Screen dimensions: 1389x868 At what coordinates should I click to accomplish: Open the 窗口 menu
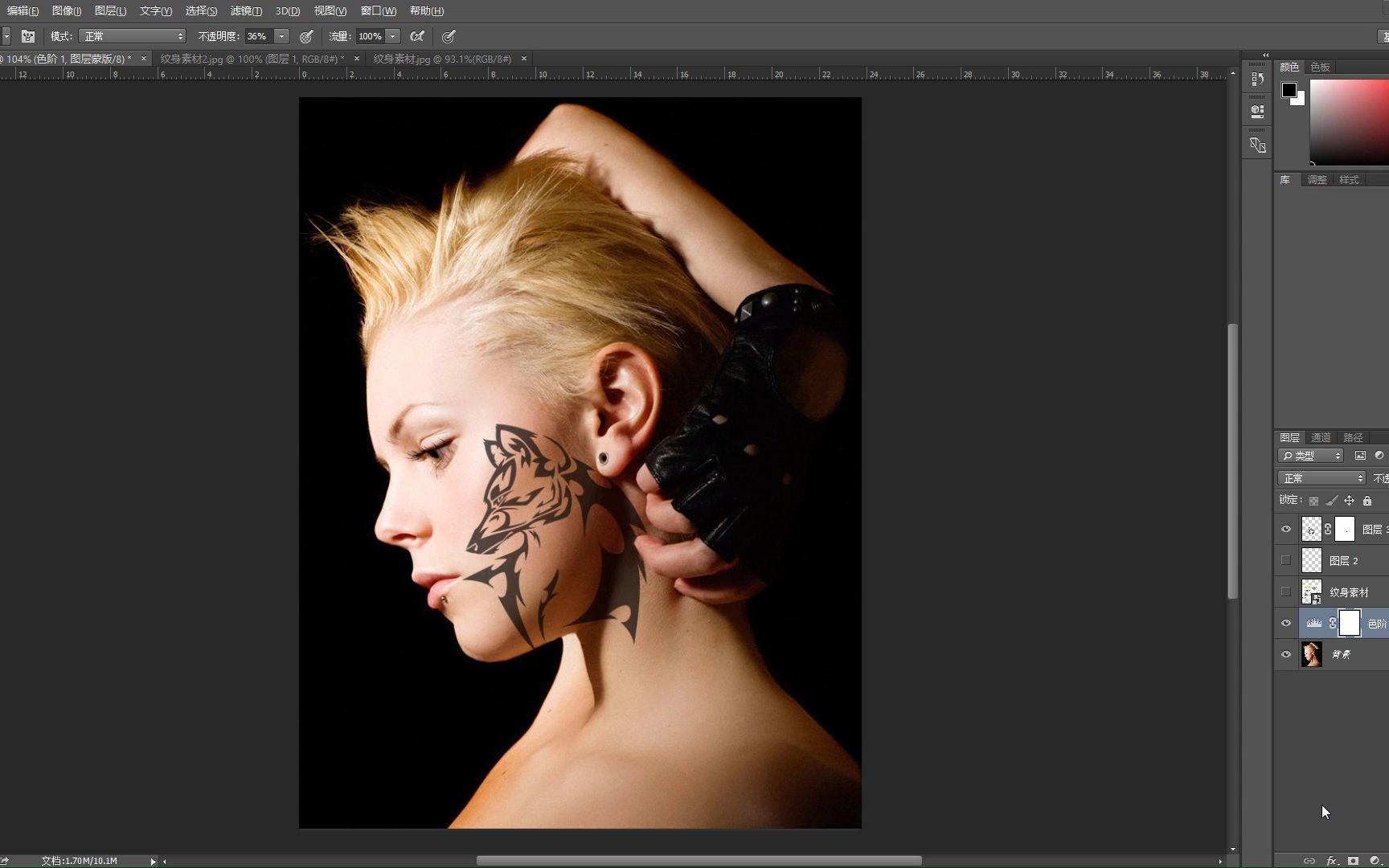tap(379, 10)
